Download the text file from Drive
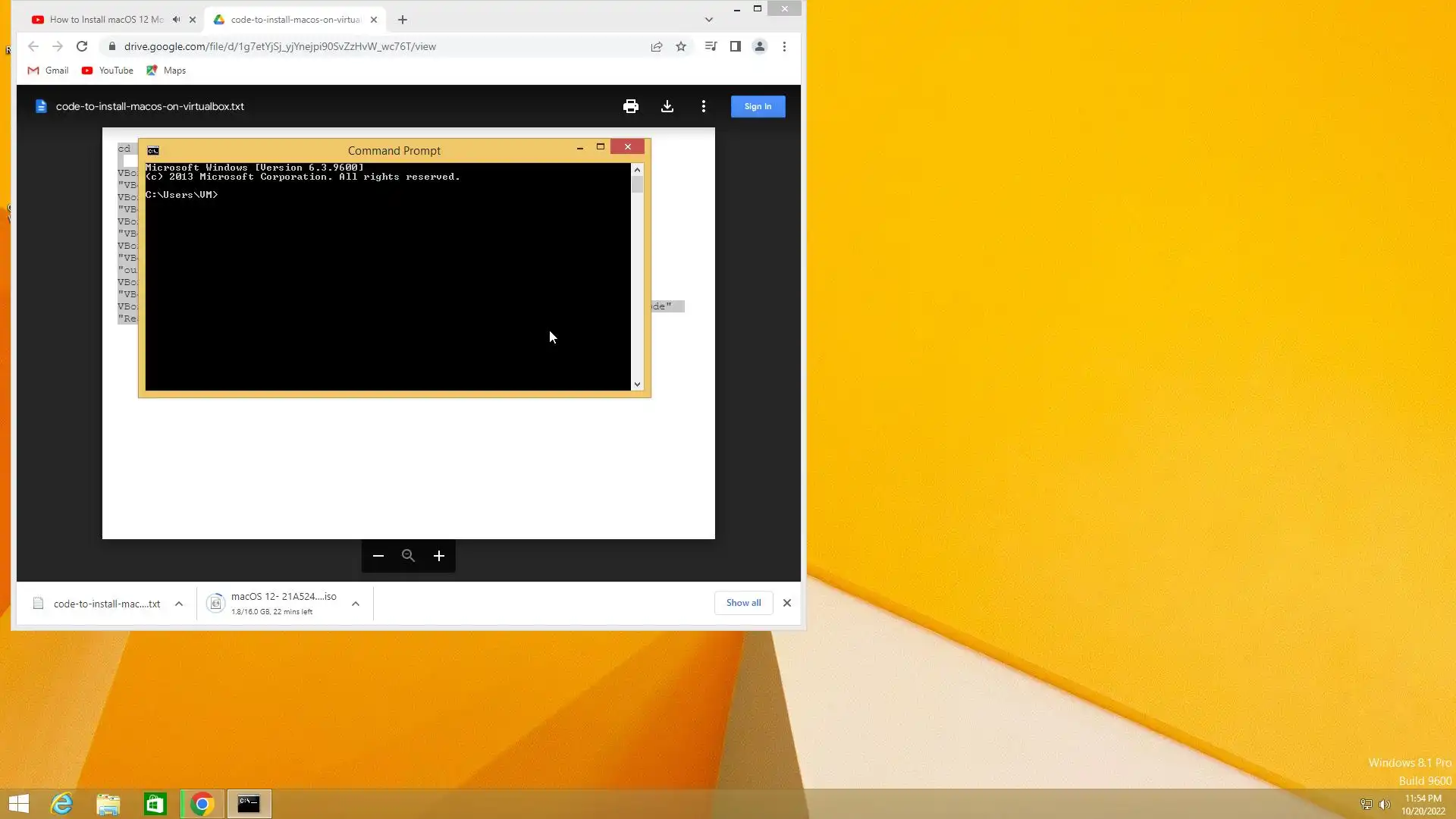The width and height of the screenshot is (1456, 819). 667,106
